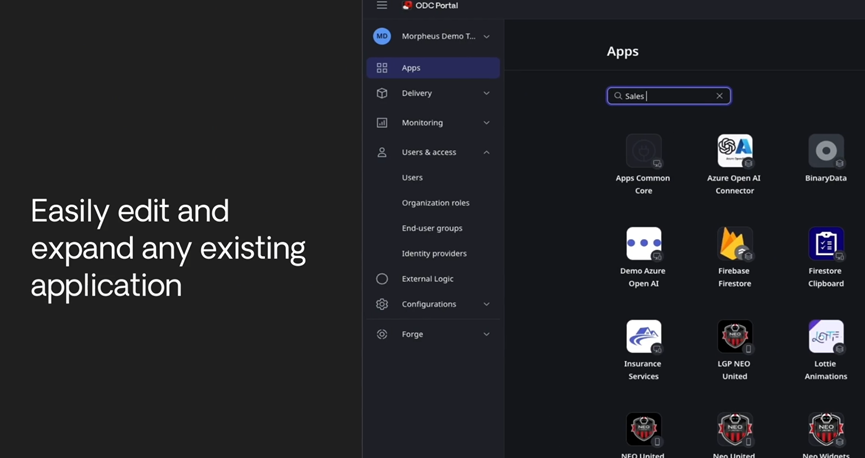Click the Forge icon in the sidebar
The width and height of the screenshot is (865, 458).
(x=382, y=334)
